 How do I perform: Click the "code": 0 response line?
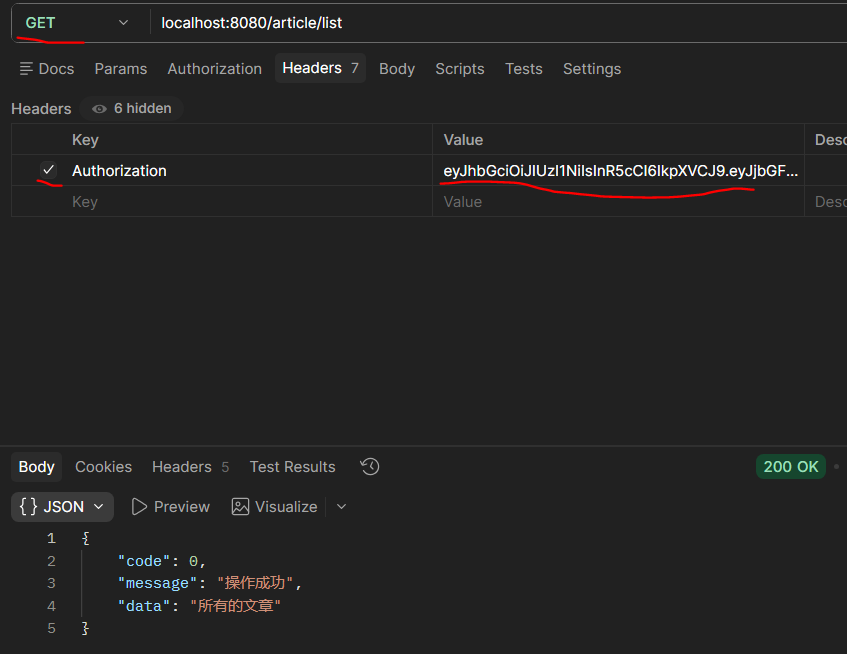(162, 561)
